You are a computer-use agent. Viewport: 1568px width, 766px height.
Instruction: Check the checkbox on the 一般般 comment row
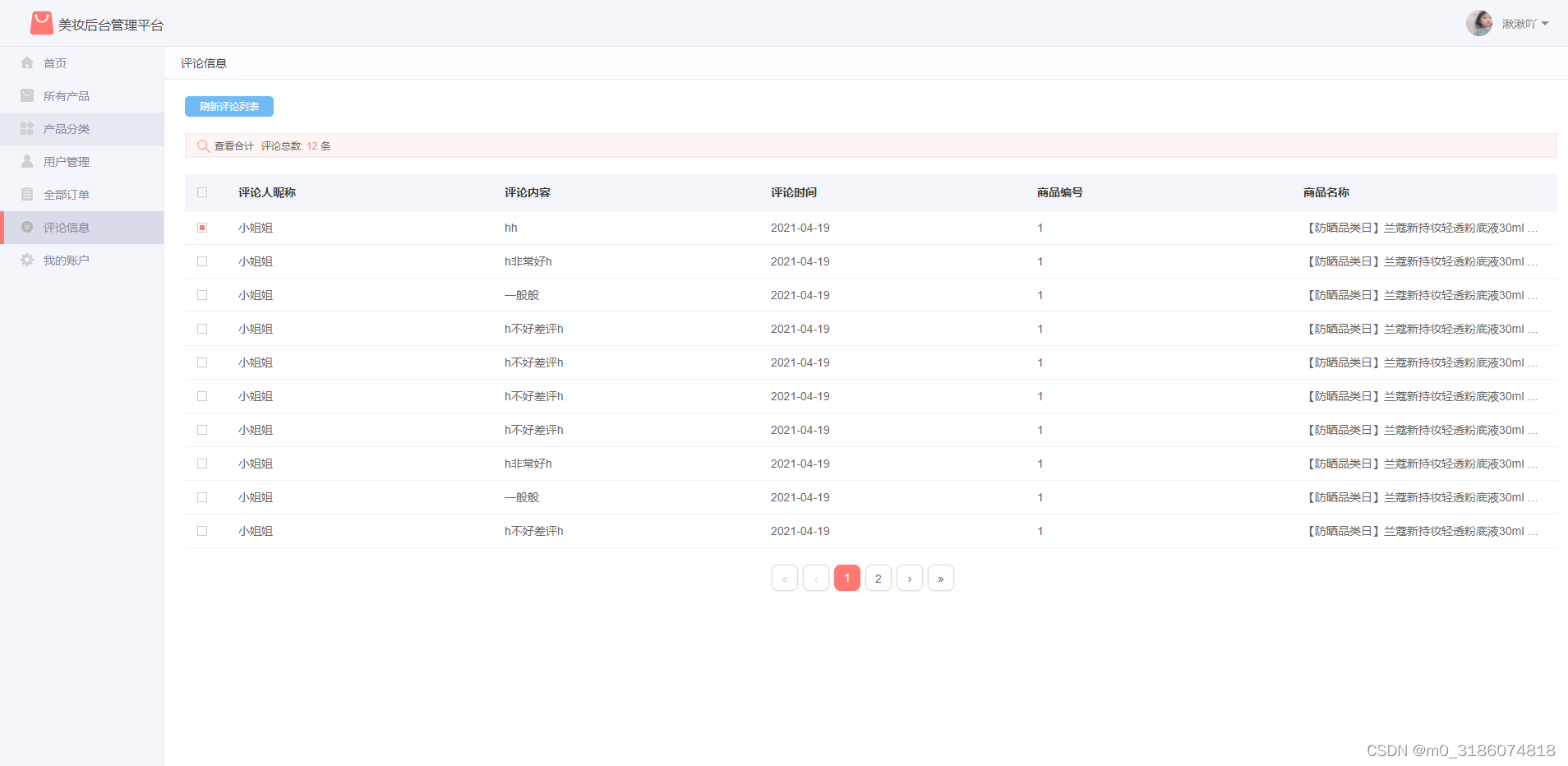(x=202, y=294)
